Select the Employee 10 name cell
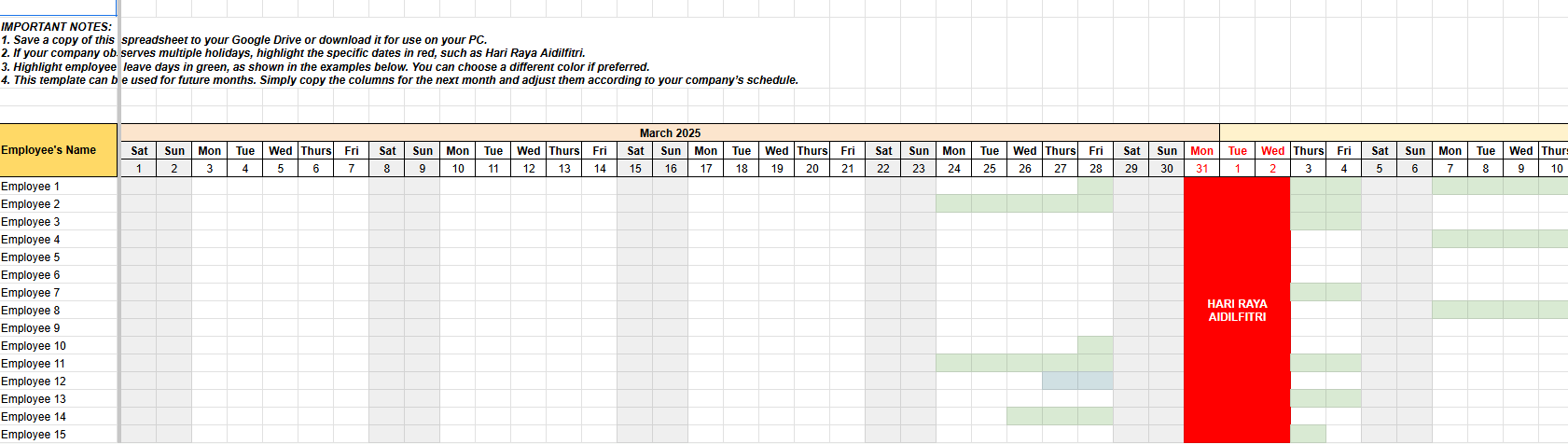 (x=58, y=346)
